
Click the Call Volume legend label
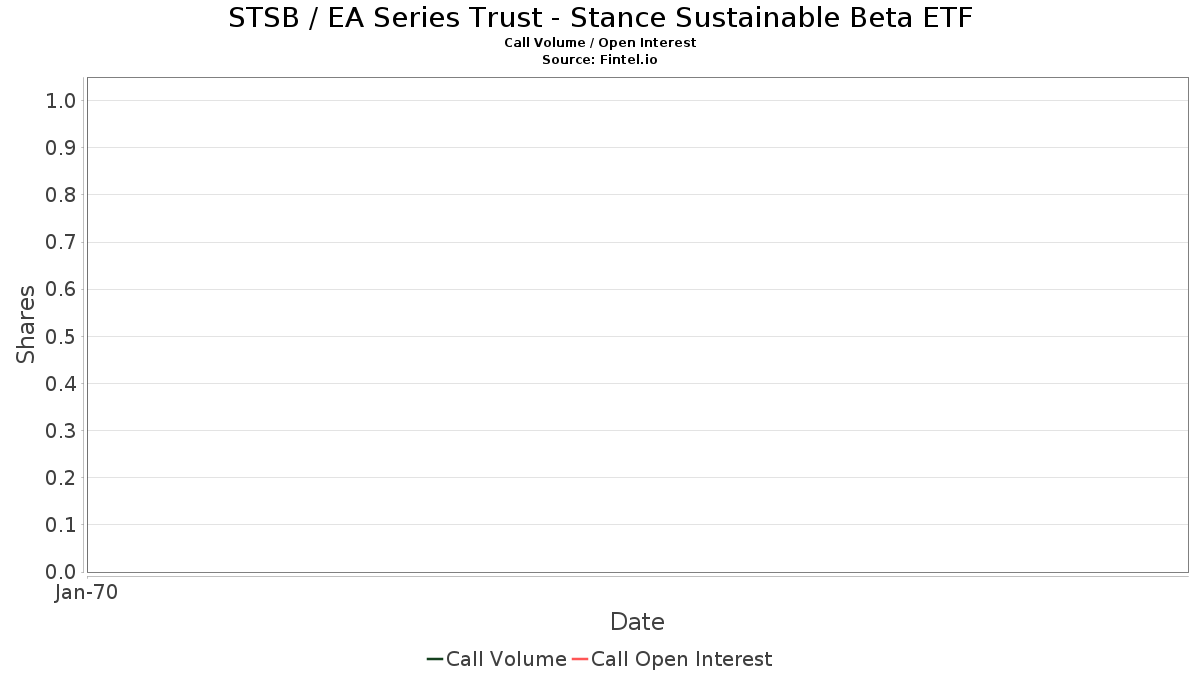pyautogui.click(x=506, y=659)
